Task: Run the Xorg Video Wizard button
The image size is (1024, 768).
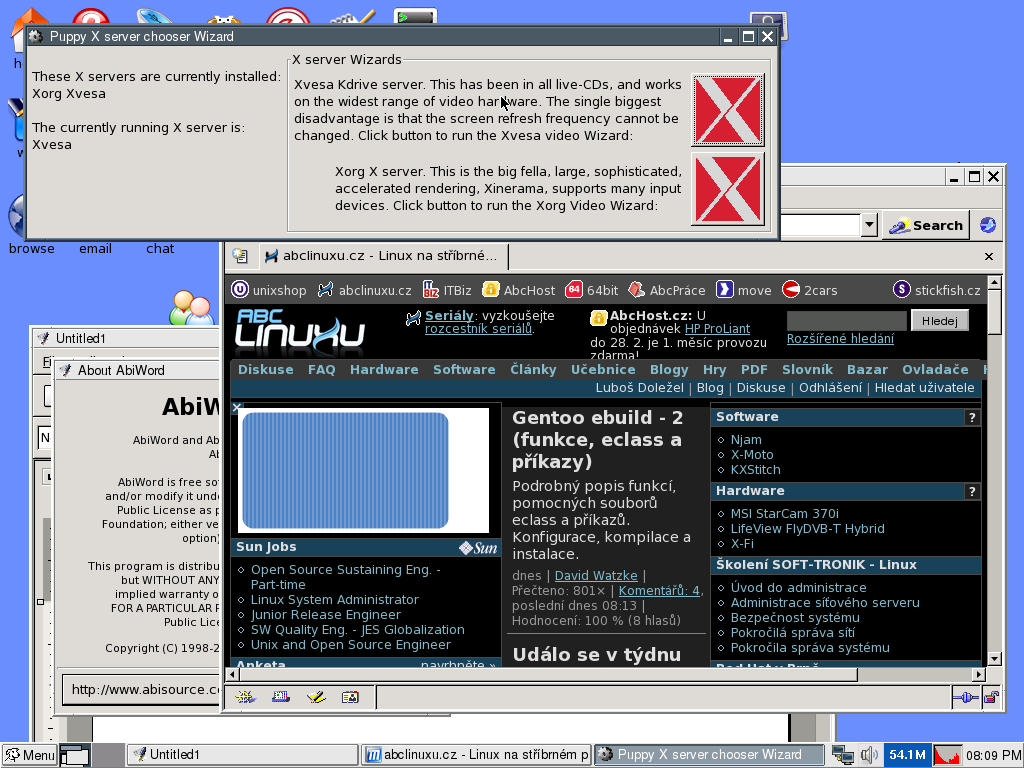Action: 728,189
